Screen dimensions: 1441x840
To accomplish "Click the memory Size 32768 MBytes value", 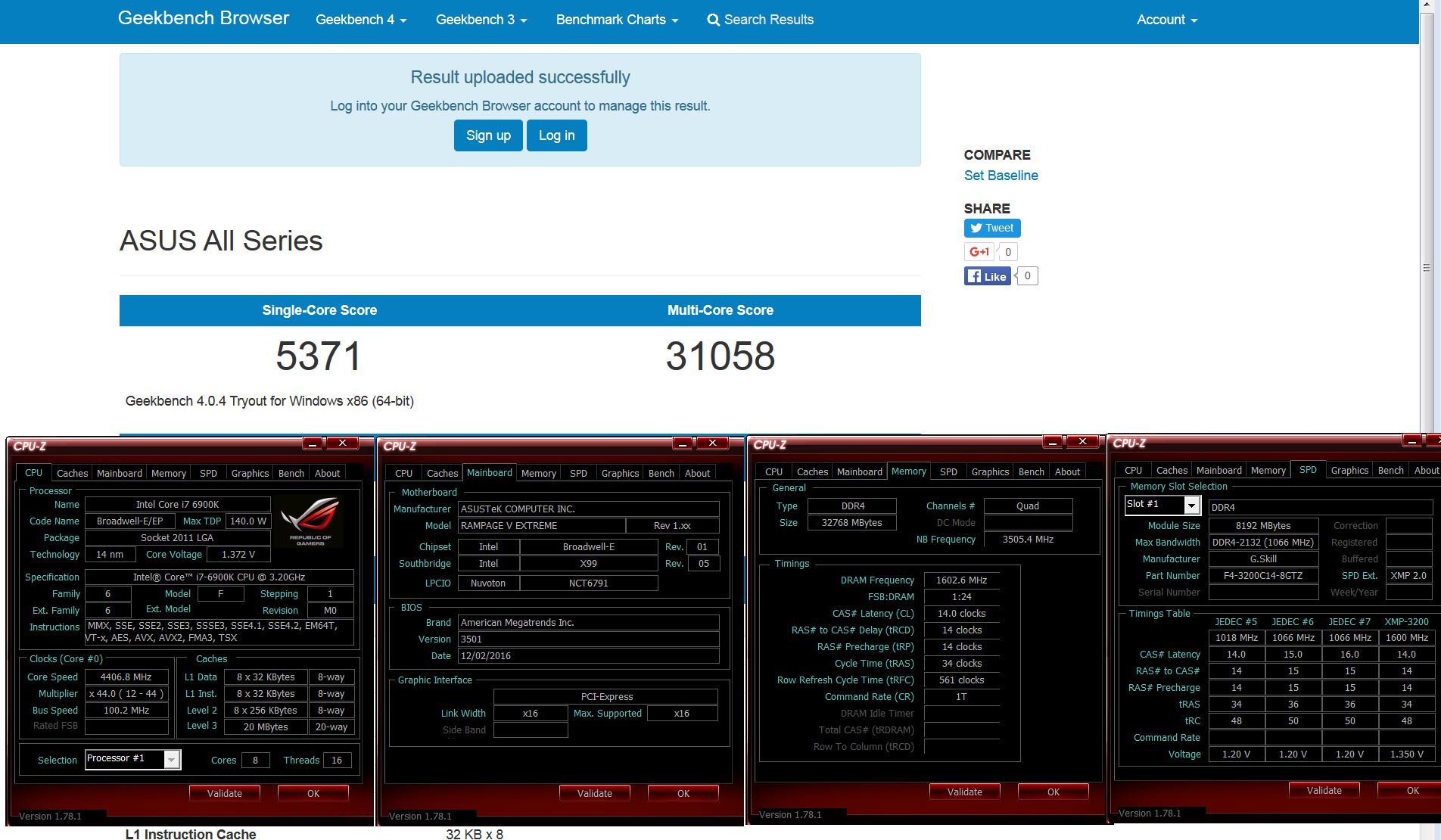I will 851,522.
